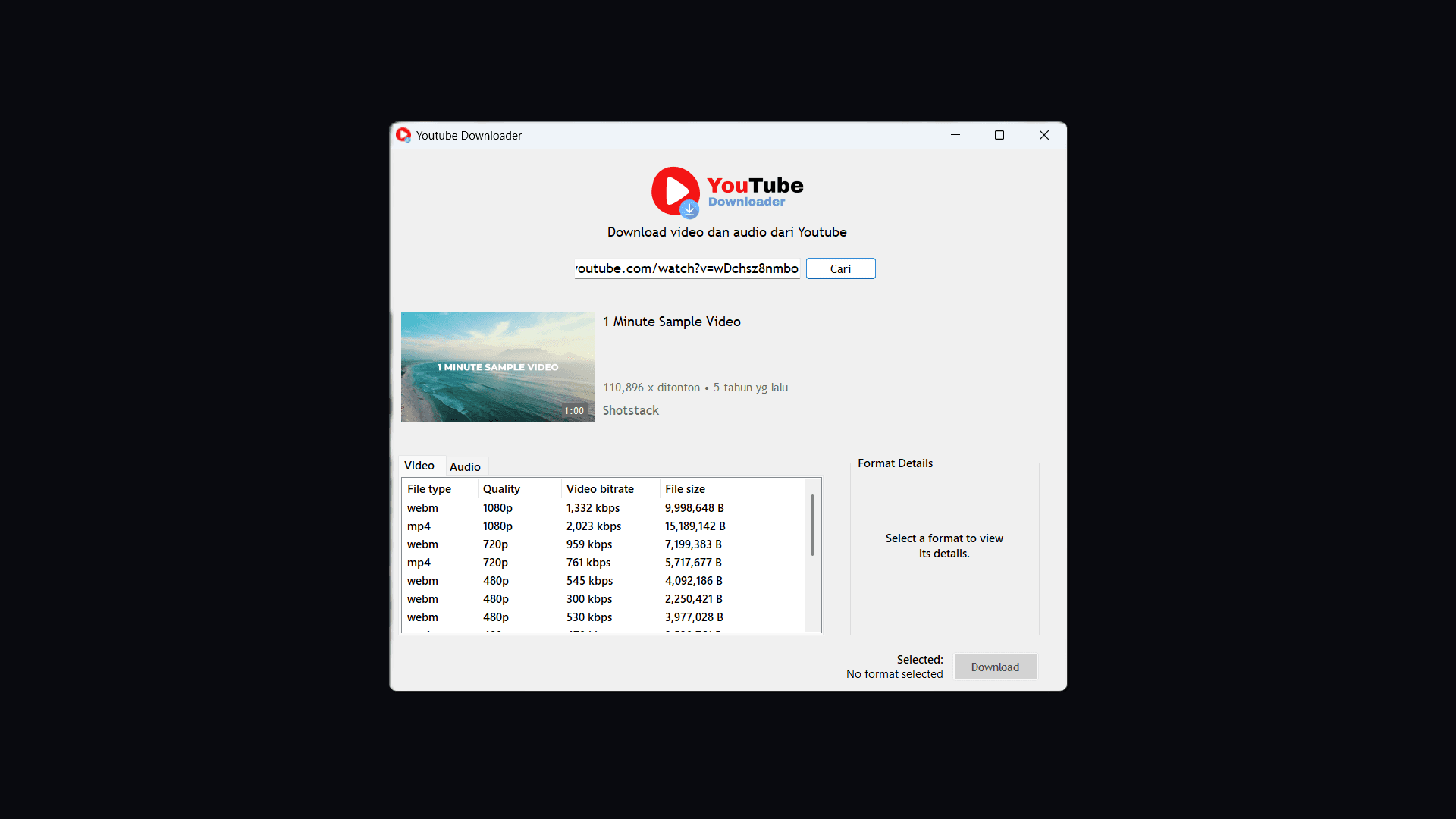1456x819 pixels.
Task: Minimize the Youtube Downloader window
Action: [955, 135]
